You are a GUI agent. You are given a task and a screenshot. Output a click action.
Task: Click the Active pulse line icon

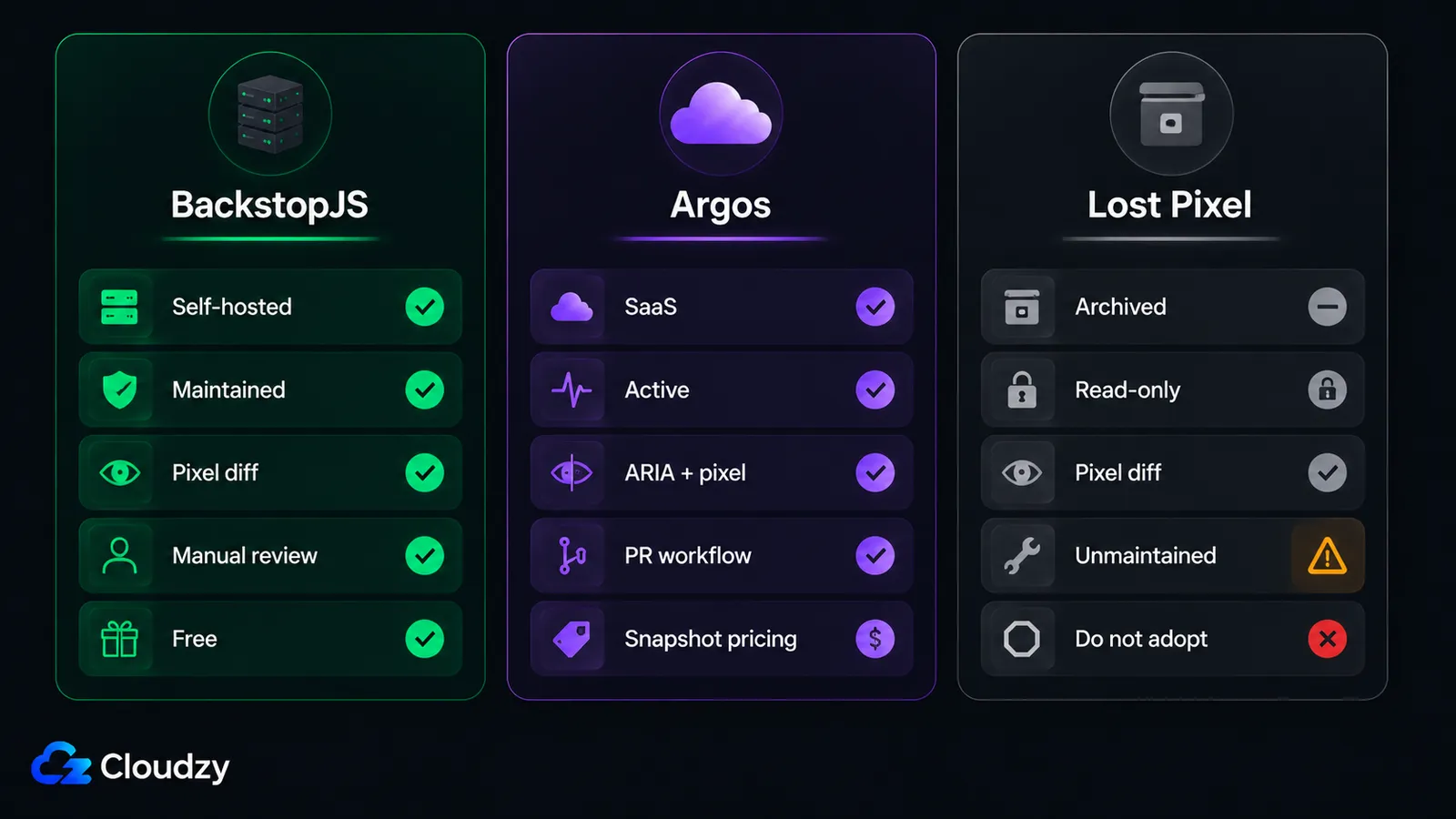(x=571, y=389)
